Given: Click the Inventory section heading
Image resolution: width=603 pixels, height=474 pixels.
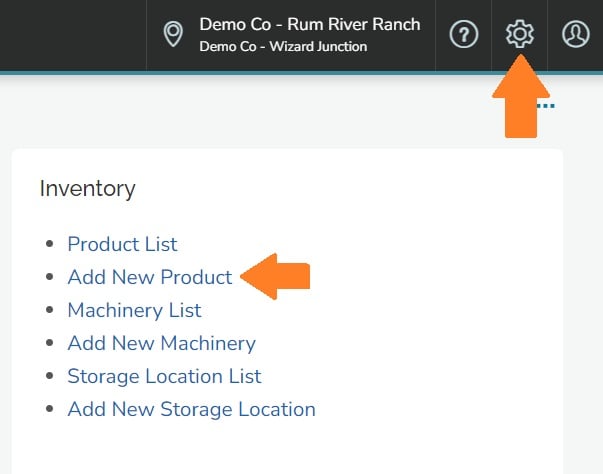Looking at the screenshot, I should [87, 188].
